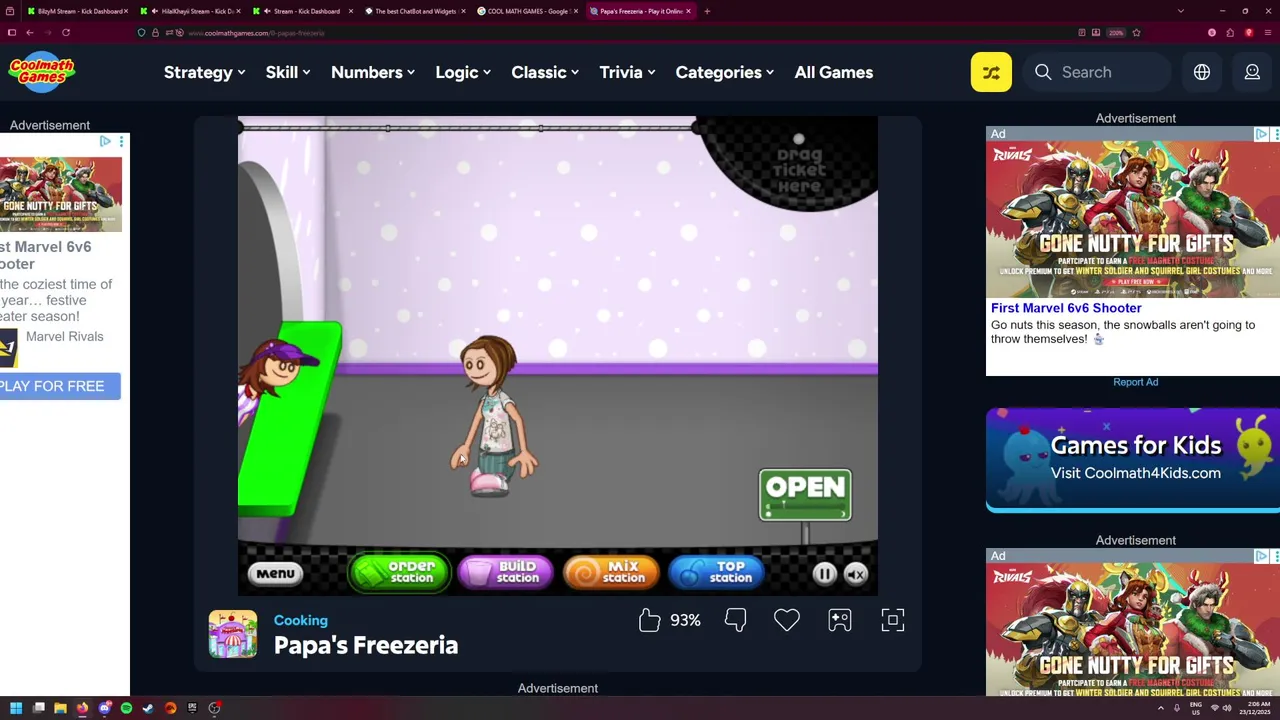The height and width of the screenshot is (720, 1280).
Task: Open AdChoices icon on left ad
Action: (105, 142)
